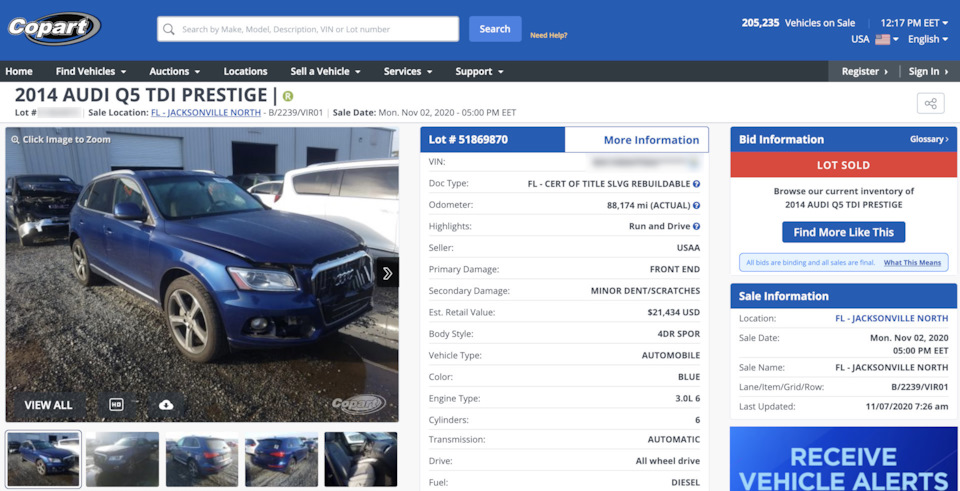This screenshot has height=491, width=960.
Task: Click the next image arrow on photo
Action: [387, 273]
